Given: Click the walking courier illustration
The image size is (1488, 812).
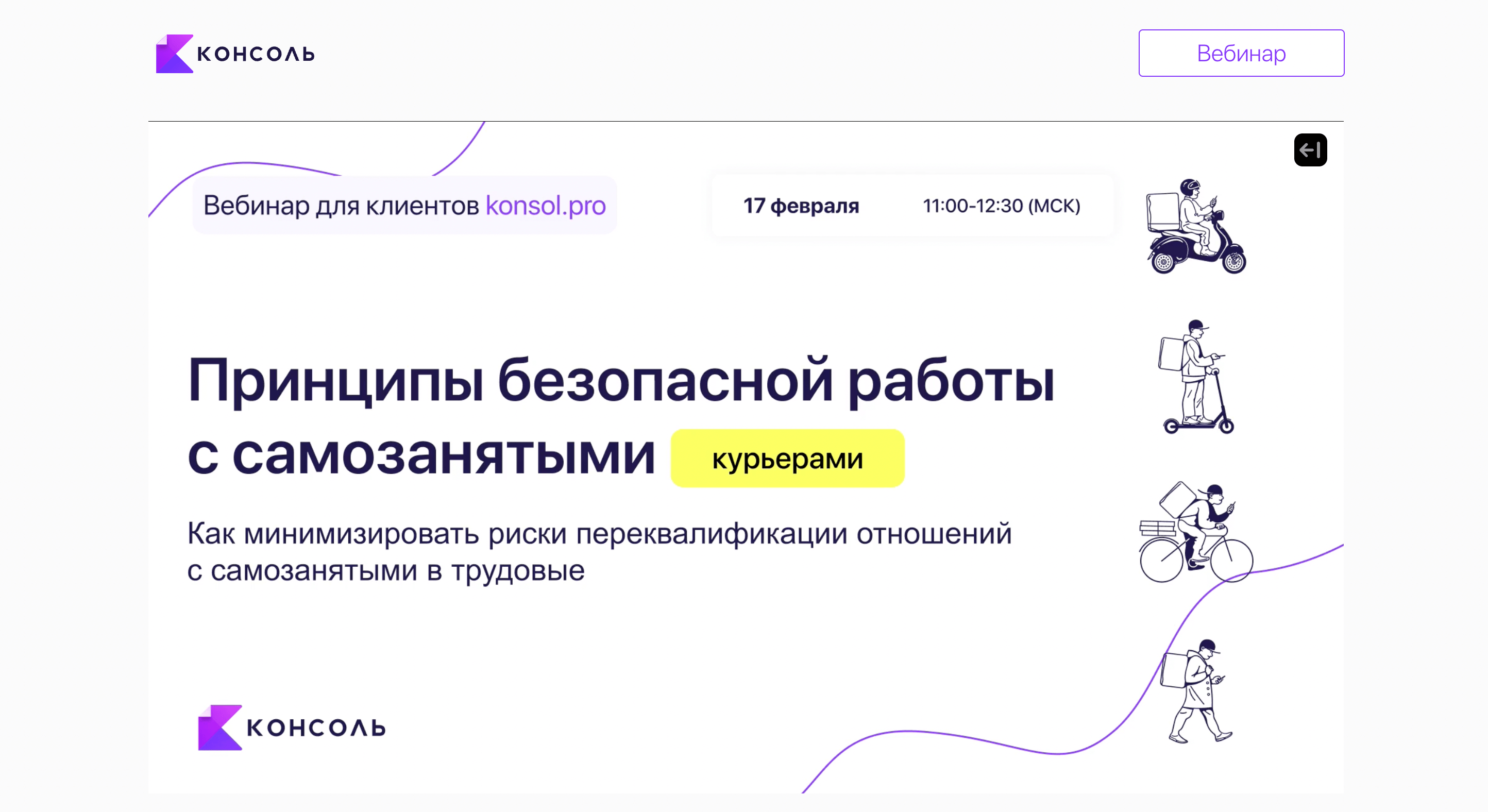Looking at the screenshot, I should 1196,691.
